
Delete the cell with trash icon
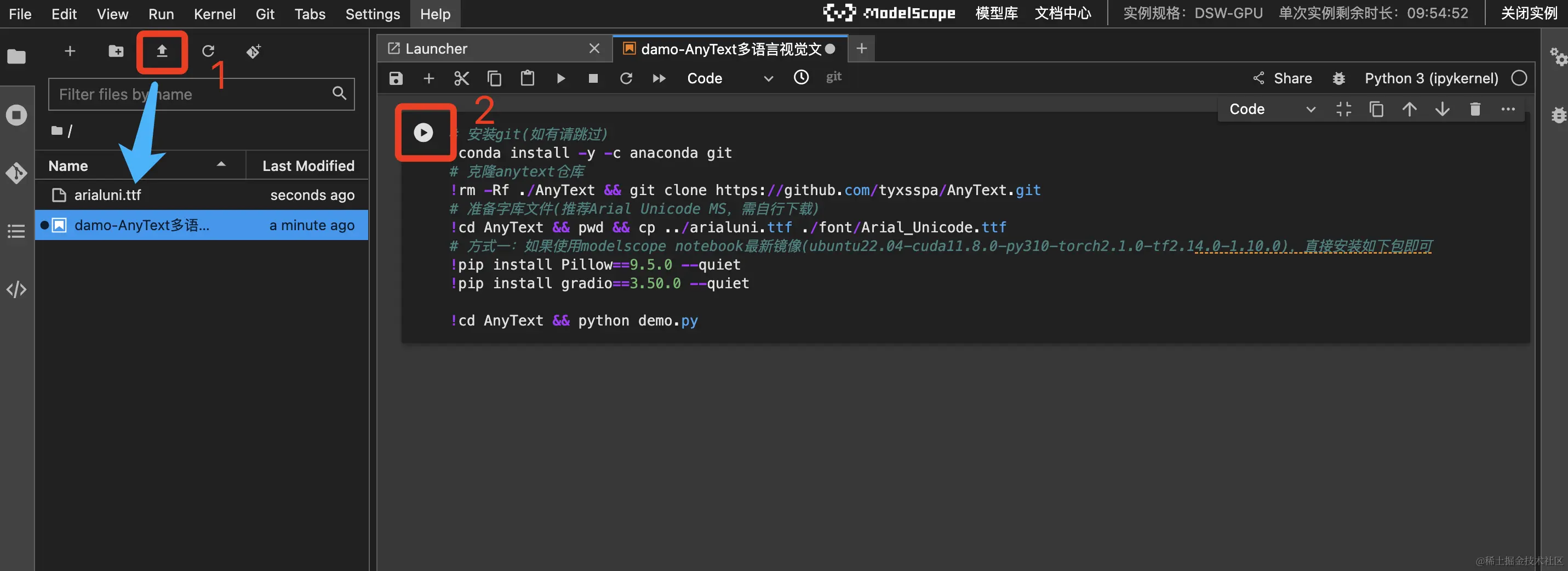(x=1475, y=109)
